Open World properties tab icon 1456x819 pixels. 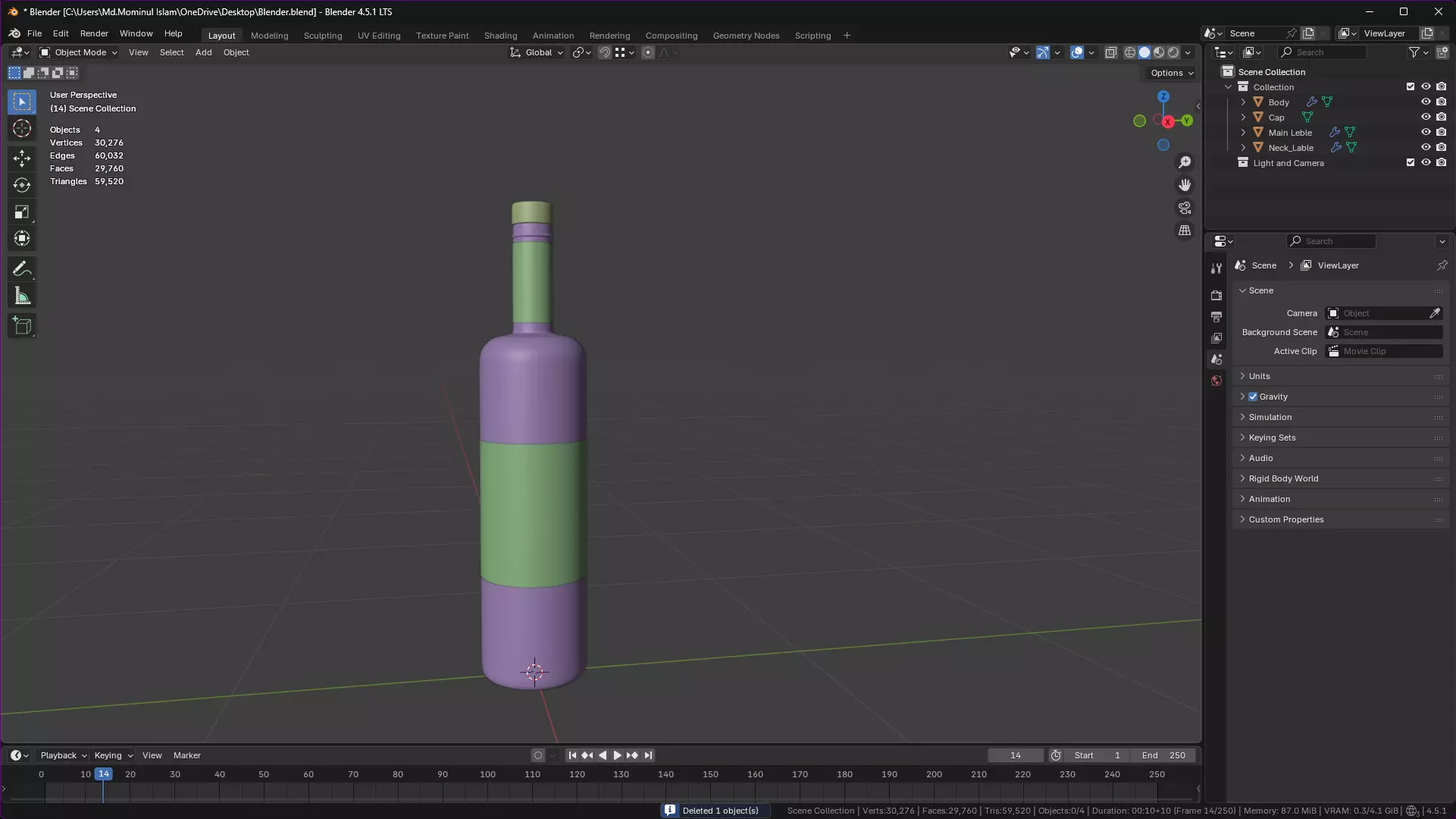(x=1216, y=381)
